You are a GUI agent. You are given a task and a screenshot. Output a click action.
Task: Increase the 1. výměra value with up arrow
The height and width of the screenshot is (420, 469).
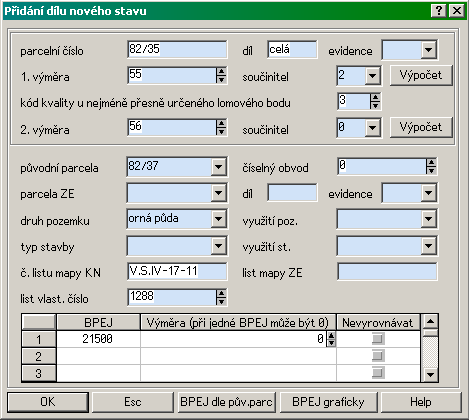(x=221, y=71)
